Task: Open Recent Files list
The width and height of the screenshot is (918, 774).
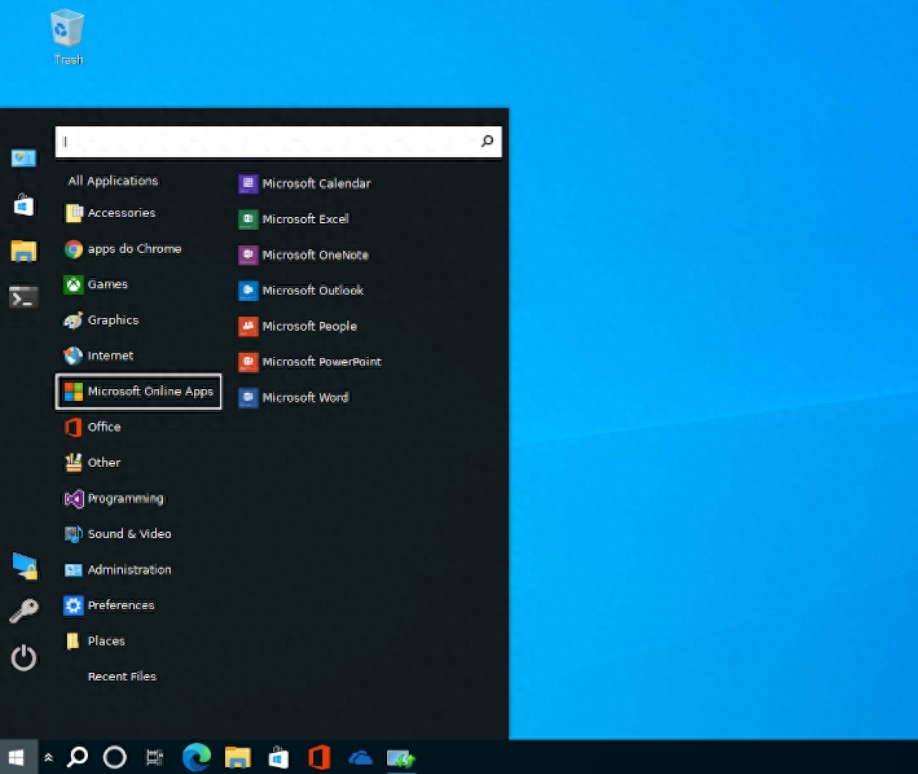Action: (121, 677)
